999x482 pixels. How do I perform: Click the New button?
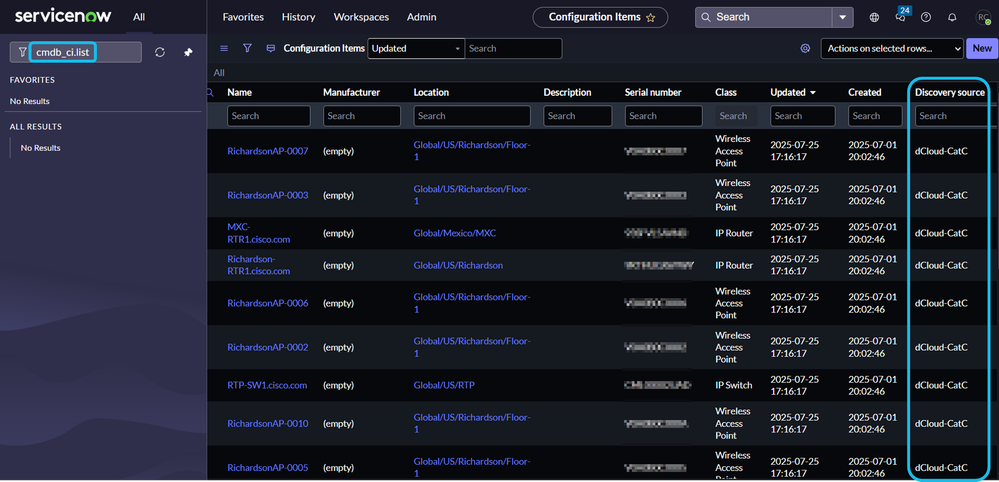[981, 48]
